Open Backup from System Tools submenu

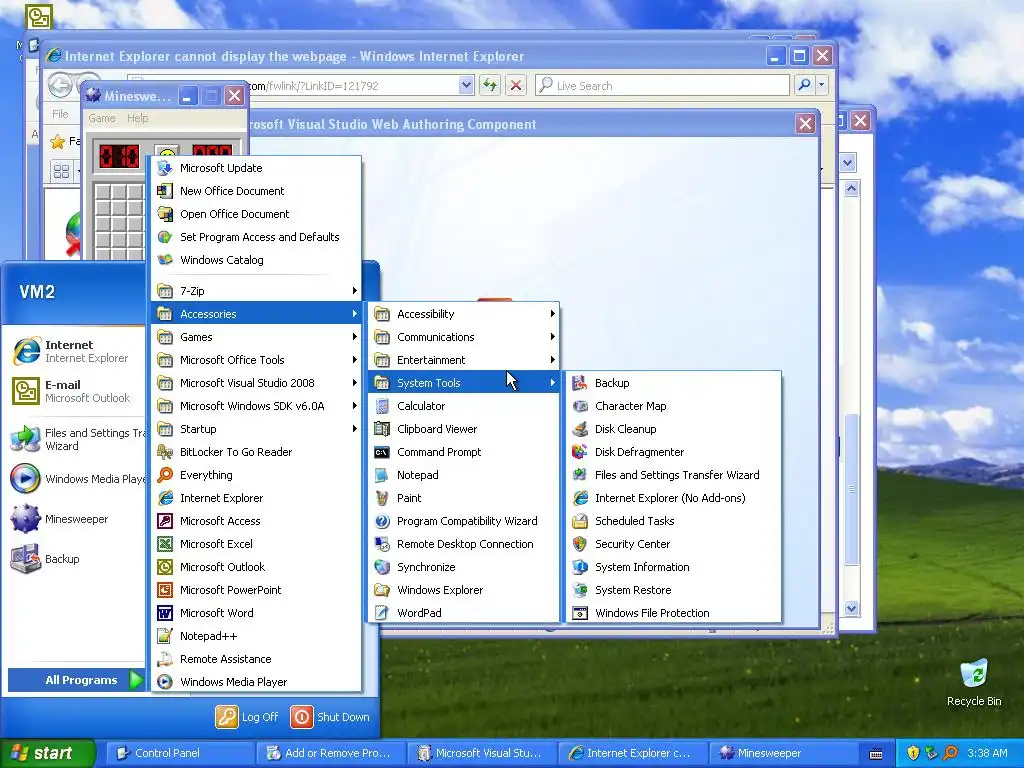pyautogui.click(x=673, y=383)
